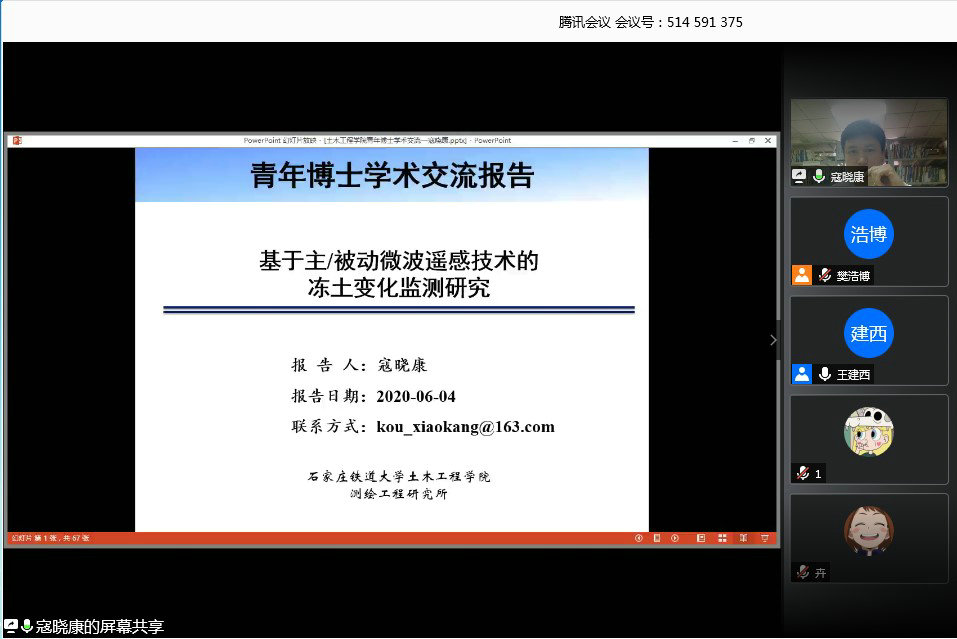Click the email kou_xiaokang@163.com on slide

[x=465, y=427]
